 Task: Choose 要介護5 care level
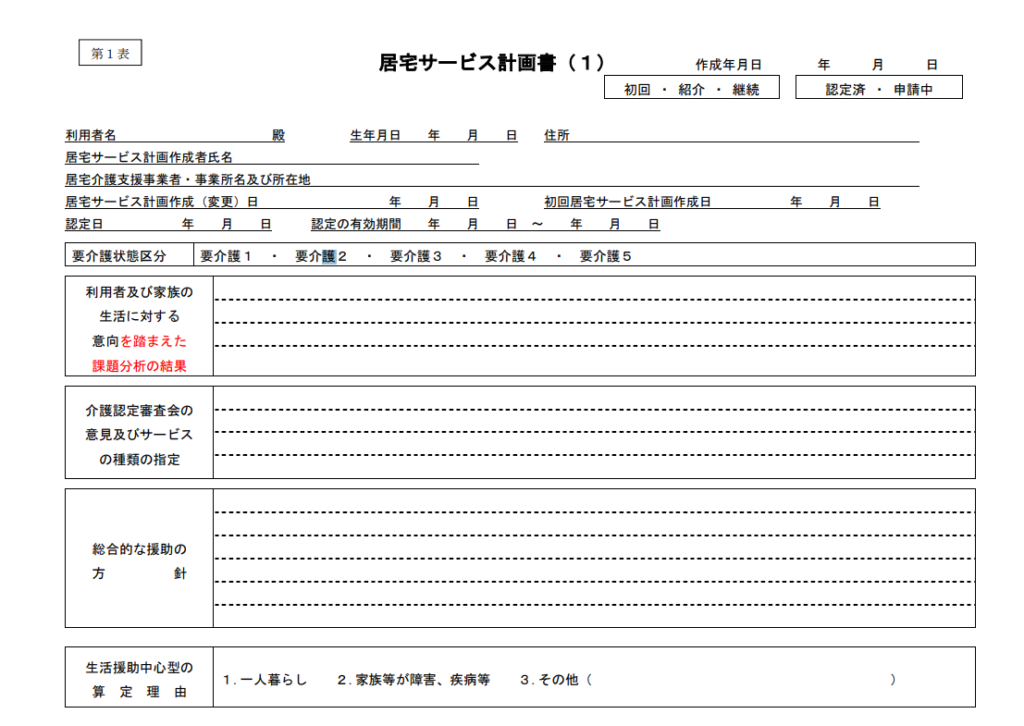[x=606, y=256]
